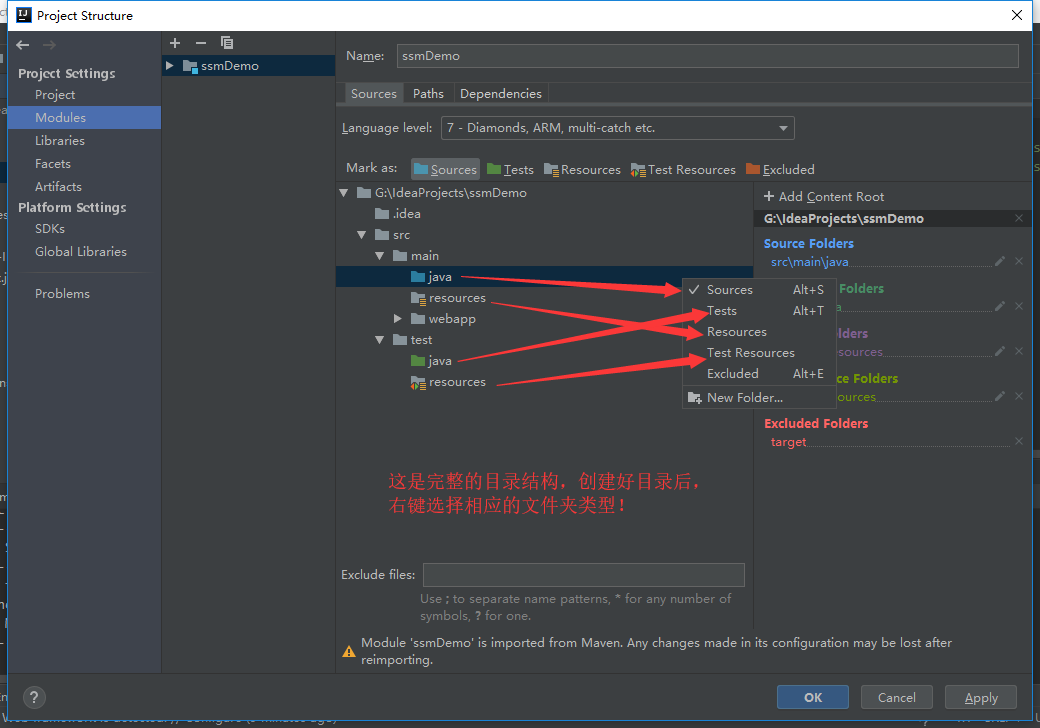Select java folder under test
The height and width of the screenshot is (728, 1040).
click(431, 361)
